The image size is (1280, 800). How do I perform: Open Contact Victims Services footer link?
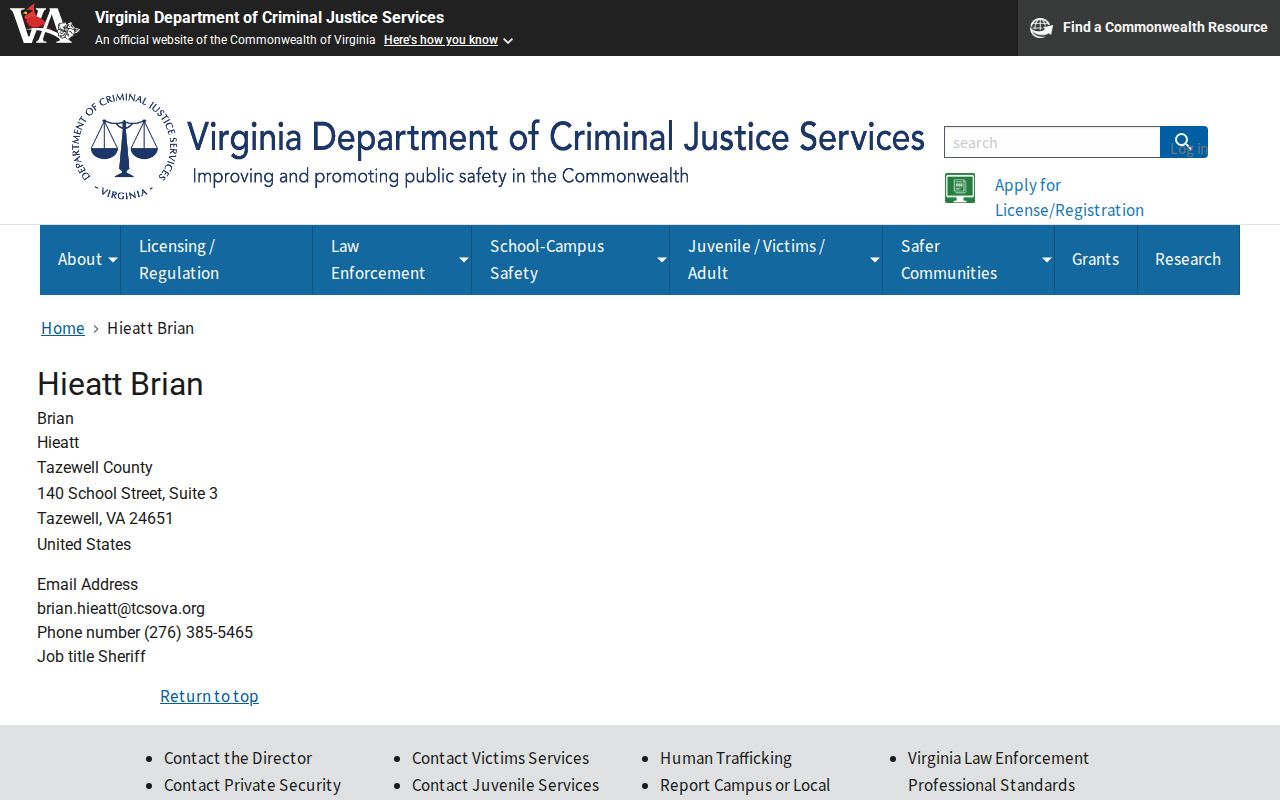coord(500,758)
